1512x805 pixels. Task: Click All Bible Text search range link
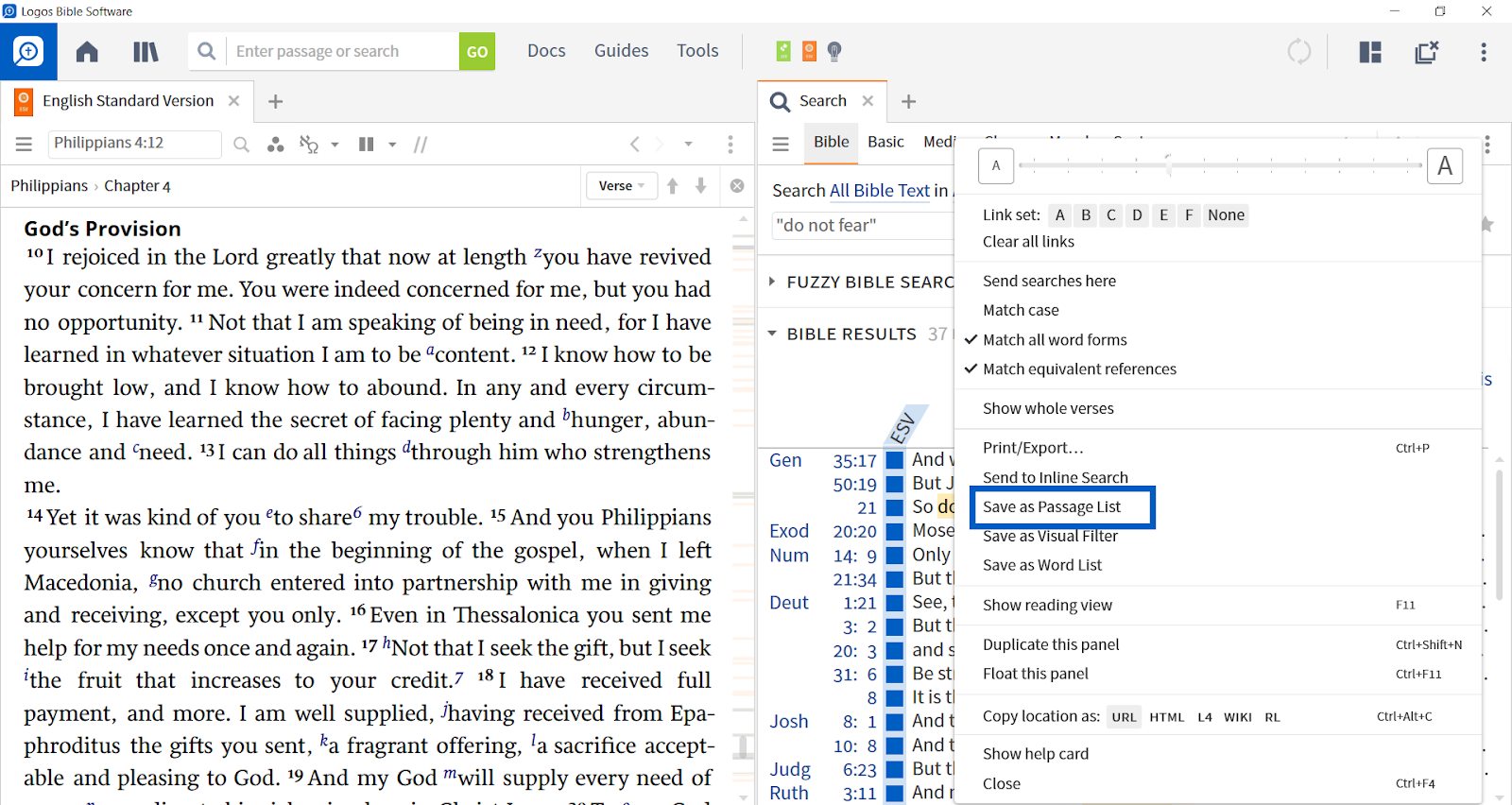point(880,191)
